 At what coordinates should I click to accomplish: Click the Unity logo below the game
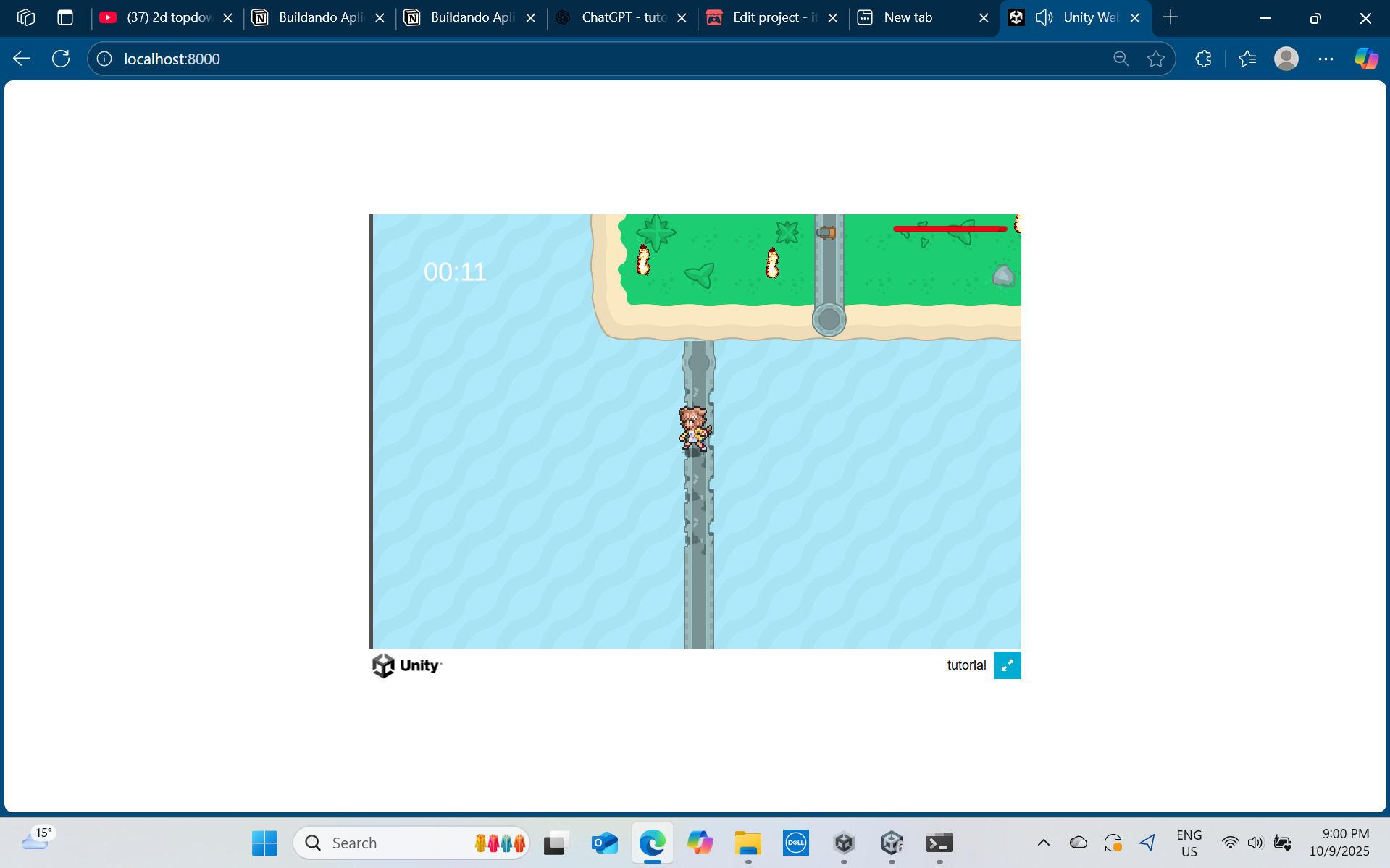[407, 665]
